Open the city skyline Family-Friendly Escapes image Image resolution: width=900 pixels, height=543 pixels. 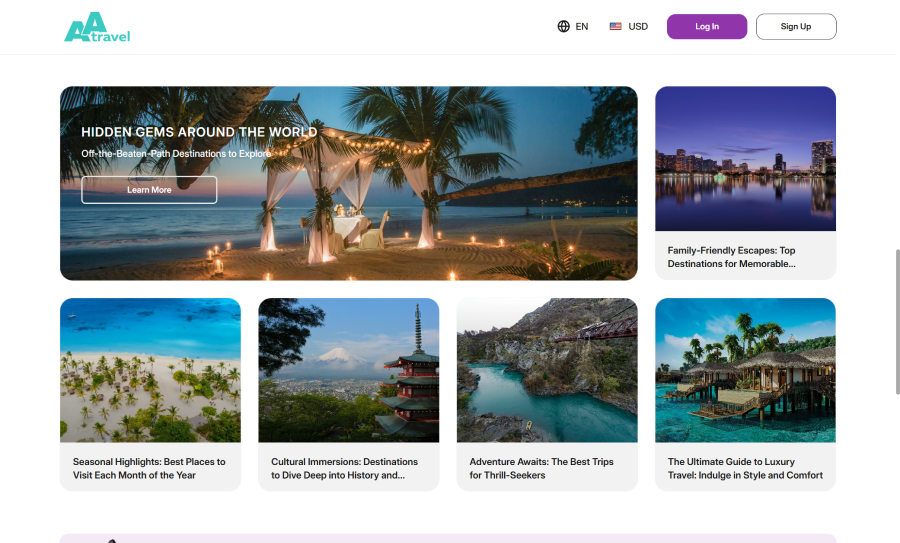point(745,158)
